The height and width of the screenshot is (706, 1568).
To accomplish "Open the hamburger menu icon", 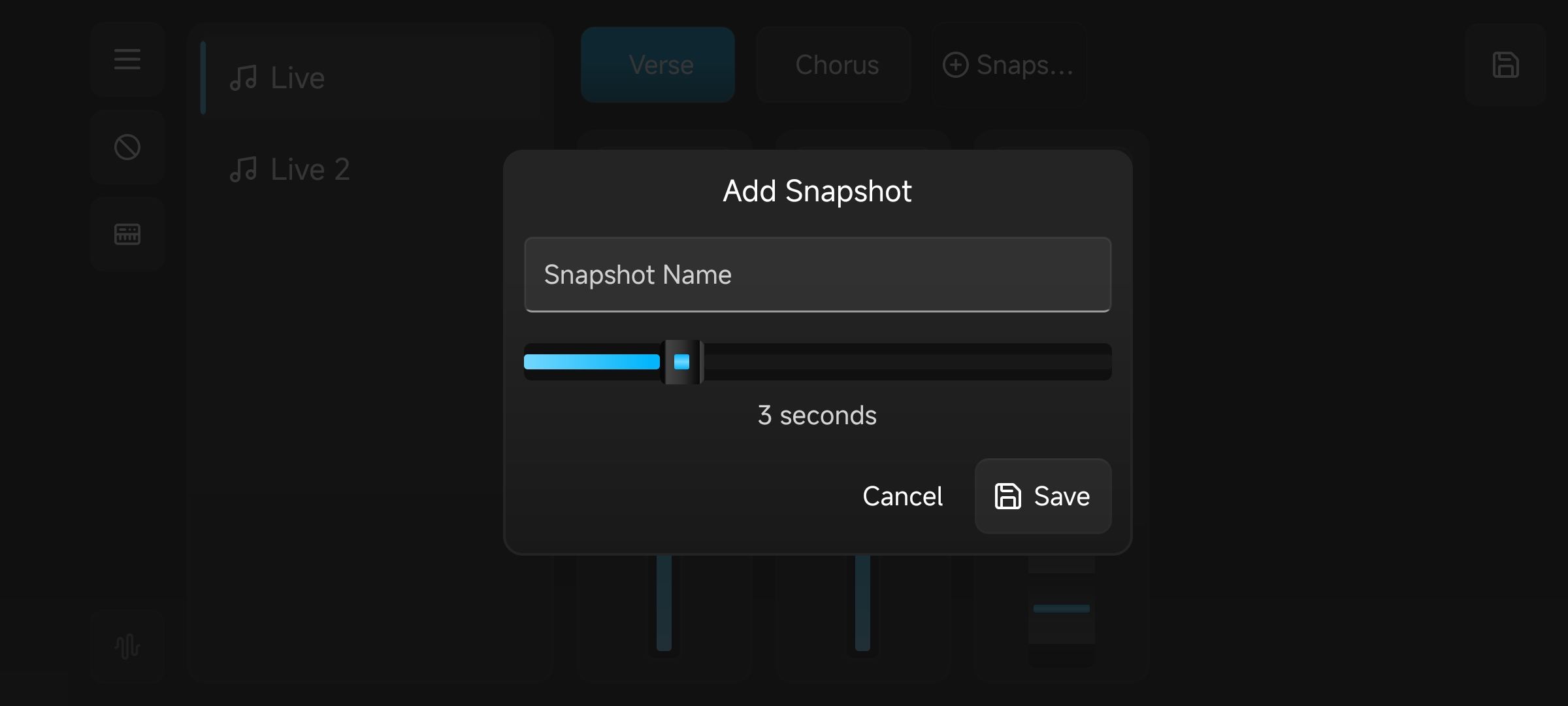I will pos(127,59).
